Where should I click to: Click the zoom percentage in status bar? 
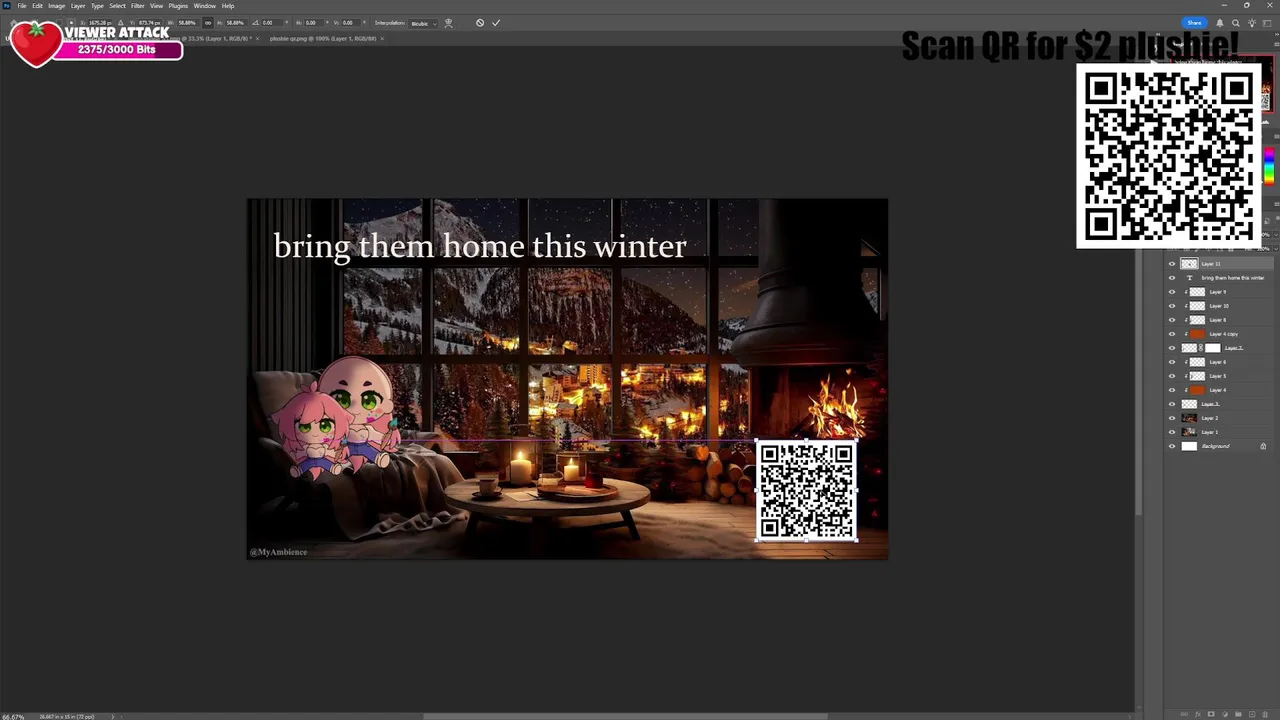click(x=12, y=716)
